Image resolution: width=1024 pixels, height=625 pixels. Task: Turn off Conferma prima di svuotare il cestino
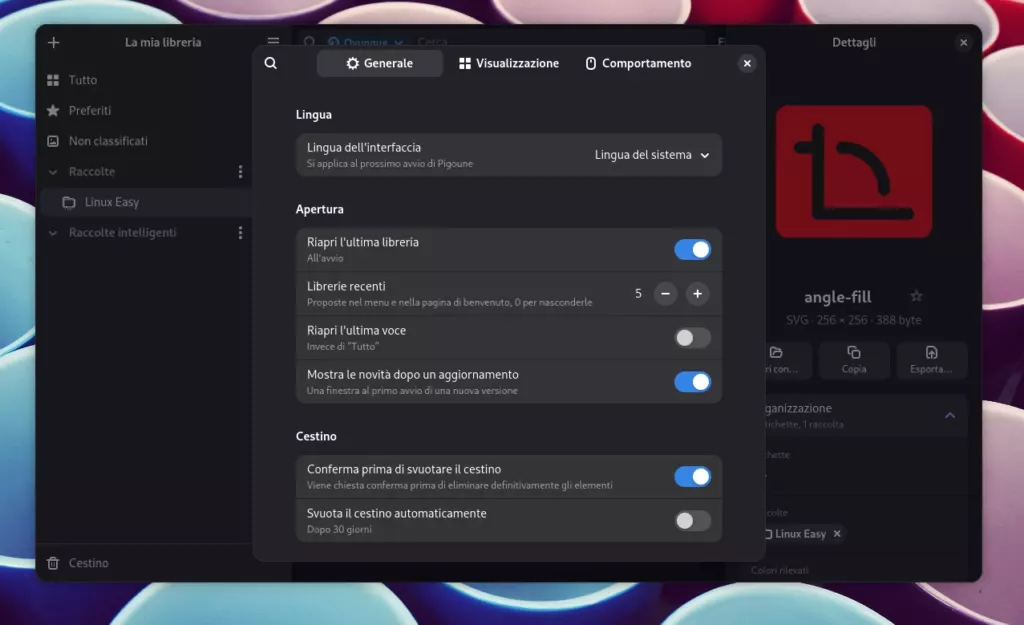[x=692, y=477]
